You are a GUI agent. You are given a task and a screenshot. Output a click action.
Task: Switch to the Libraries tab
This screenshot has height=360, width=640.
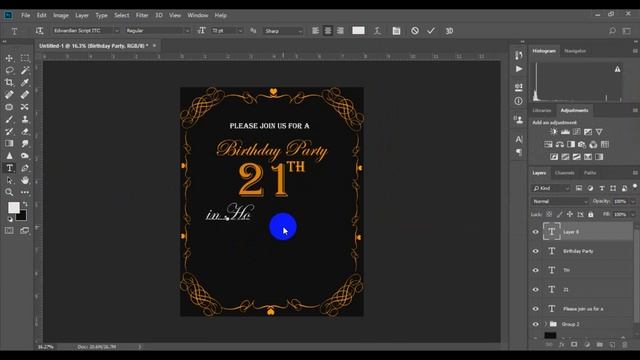coord(542,111)
